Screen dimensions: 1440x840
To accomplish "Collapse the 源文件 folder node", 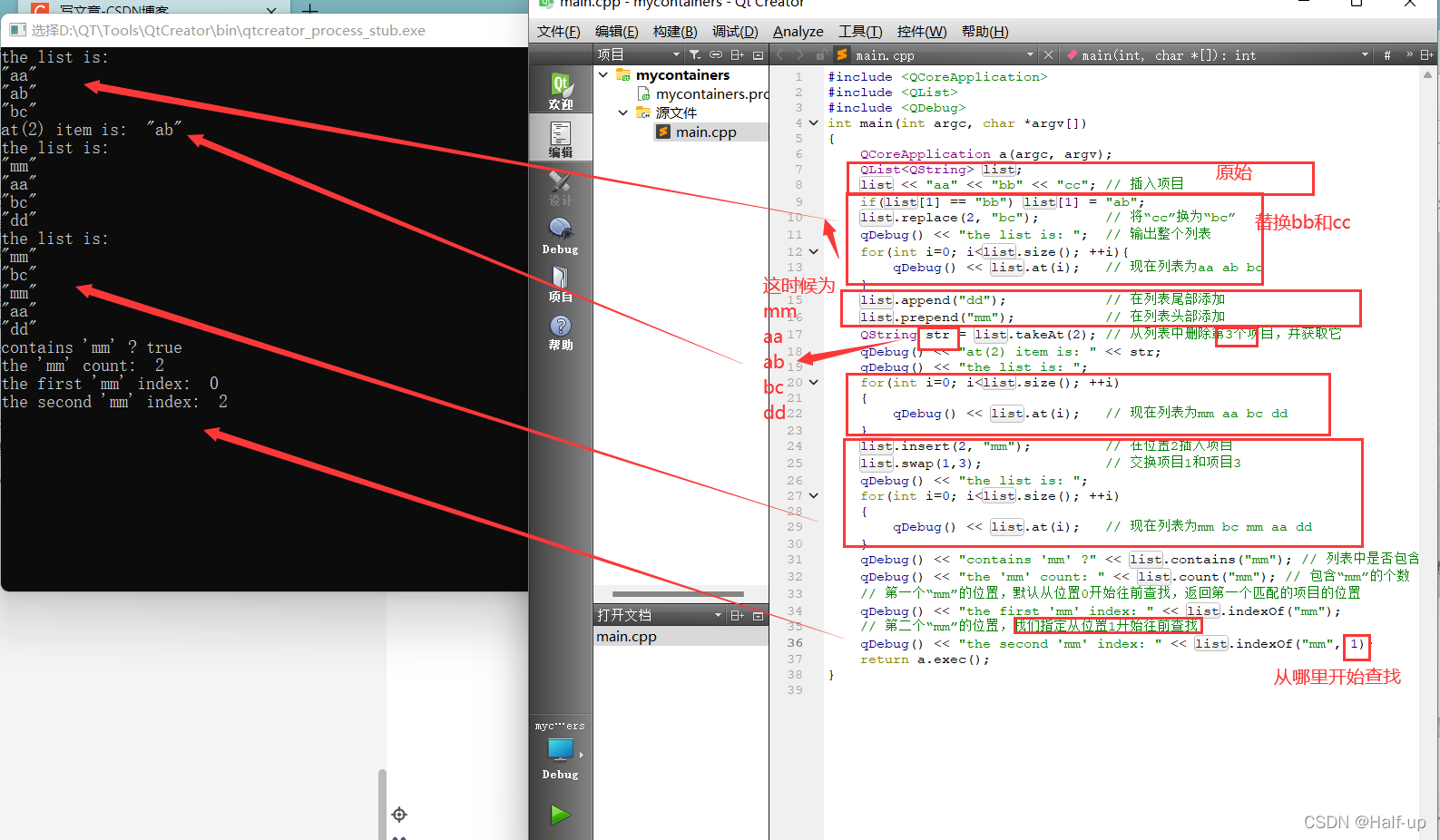I will [623, 112].
